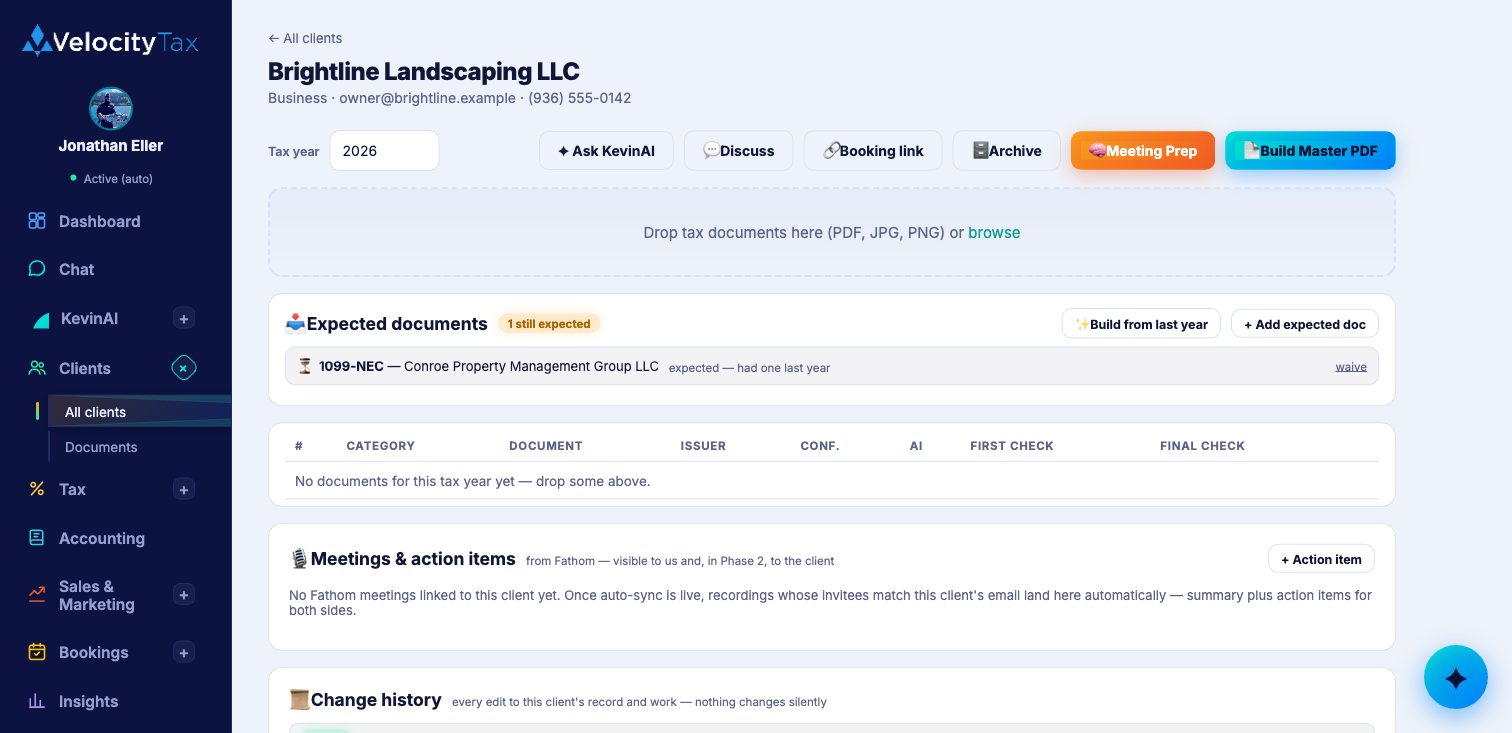1512x733 pixels.
Task: Click the Sales & Marketing chart icon
Action: point(37,595)
